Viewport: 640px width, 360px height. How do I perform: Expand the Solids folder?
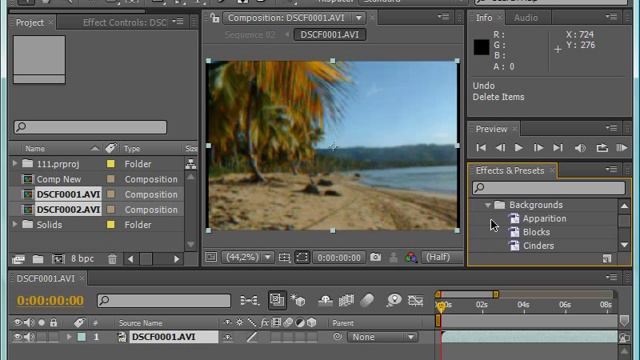pos(15,224)
